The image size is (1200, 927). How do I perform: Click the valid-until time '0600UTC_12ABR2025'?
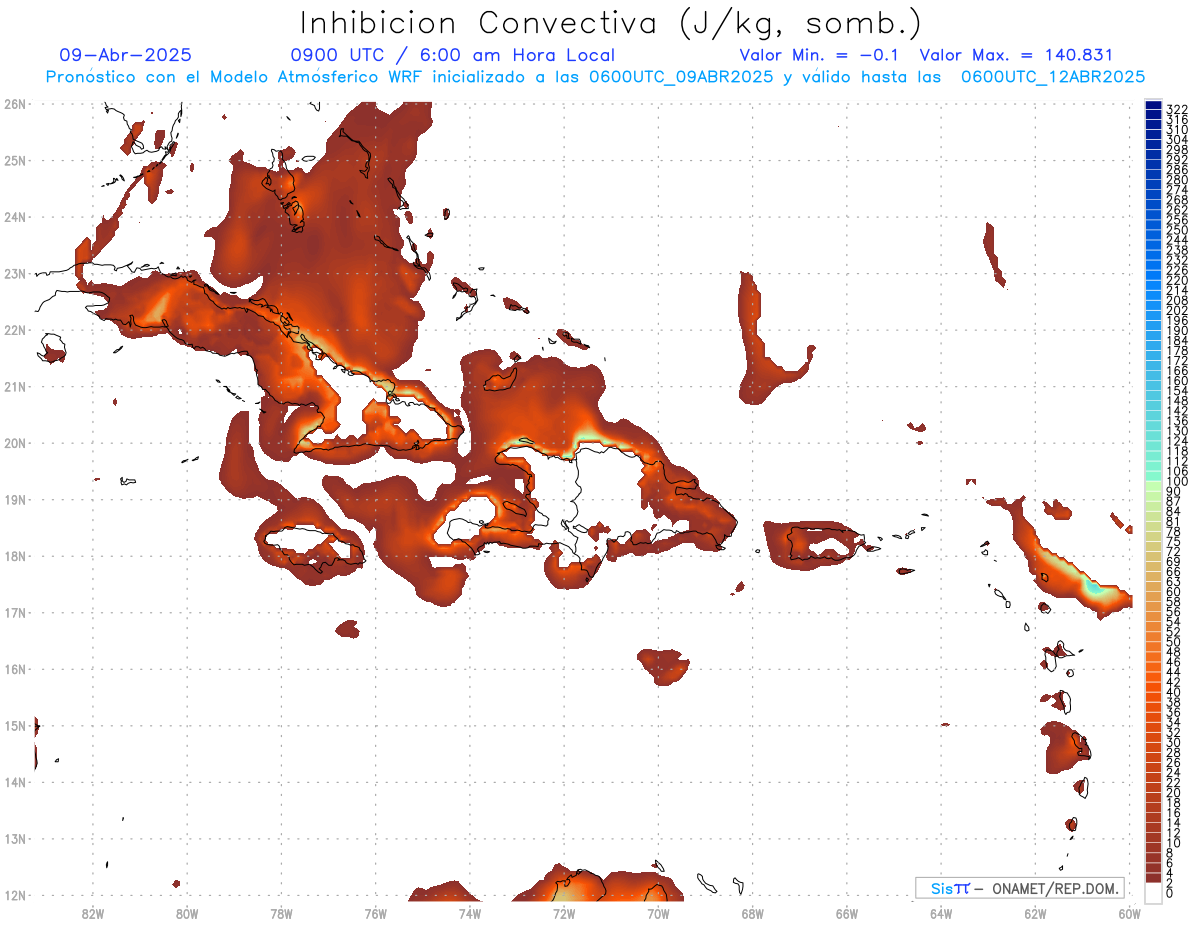[1053, 76]
